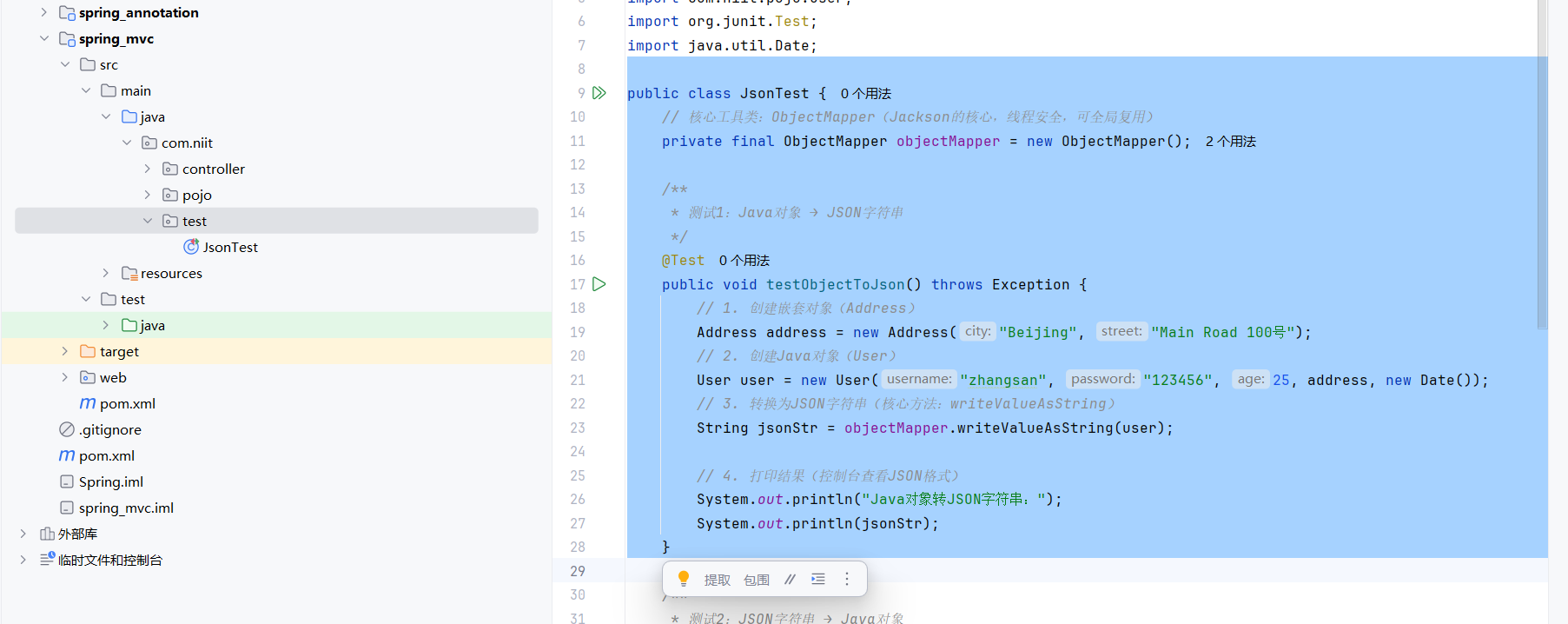Click the 'city:' parameter hint
The height and width of the screenshot is (624, 1568).
click(x=978, y=331)
